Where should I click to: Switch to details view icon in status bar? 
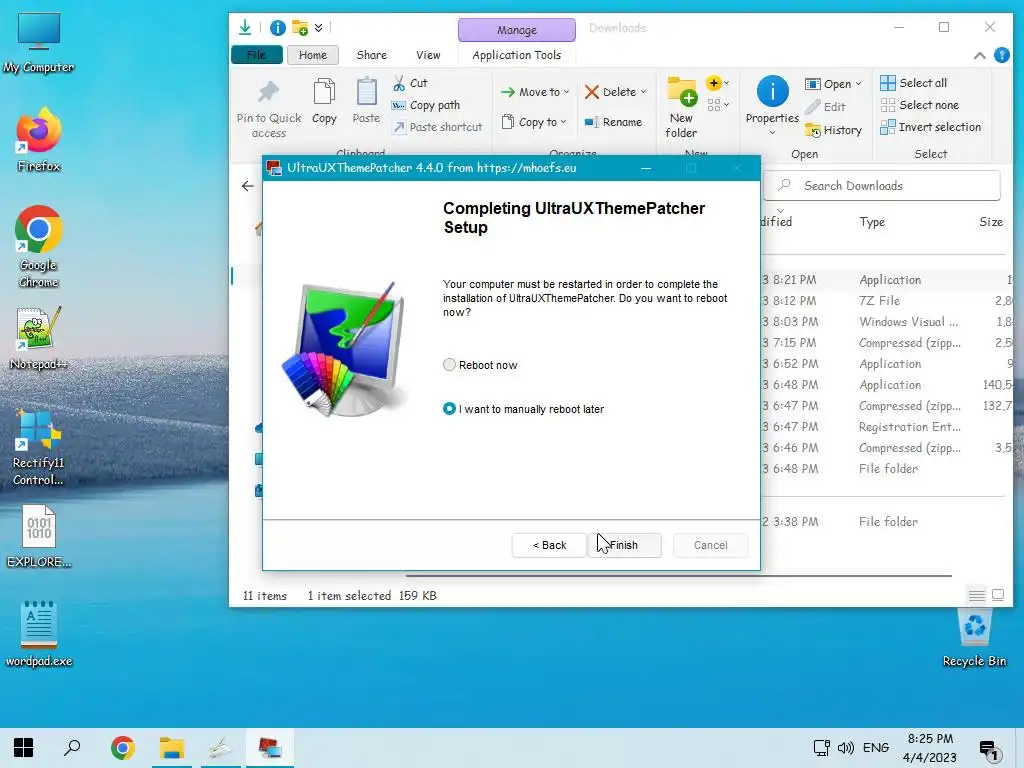point(976,595)
